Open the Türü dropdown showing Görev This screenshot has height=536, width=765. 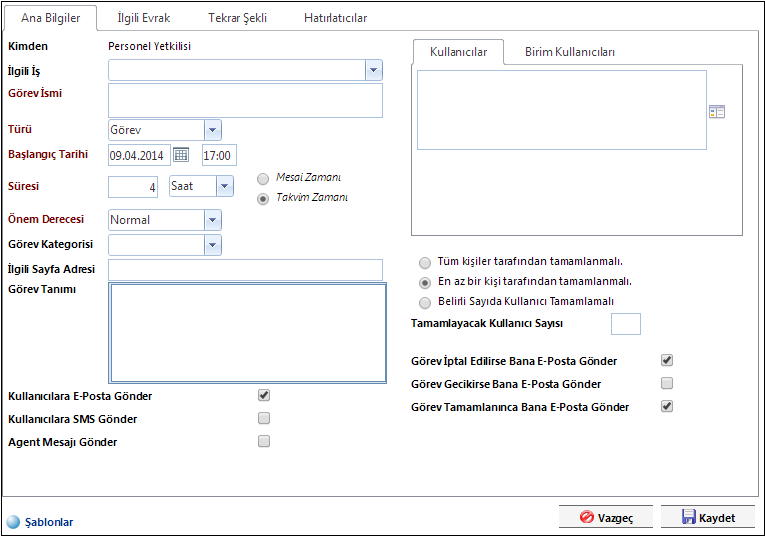click(x=213, y=130)
